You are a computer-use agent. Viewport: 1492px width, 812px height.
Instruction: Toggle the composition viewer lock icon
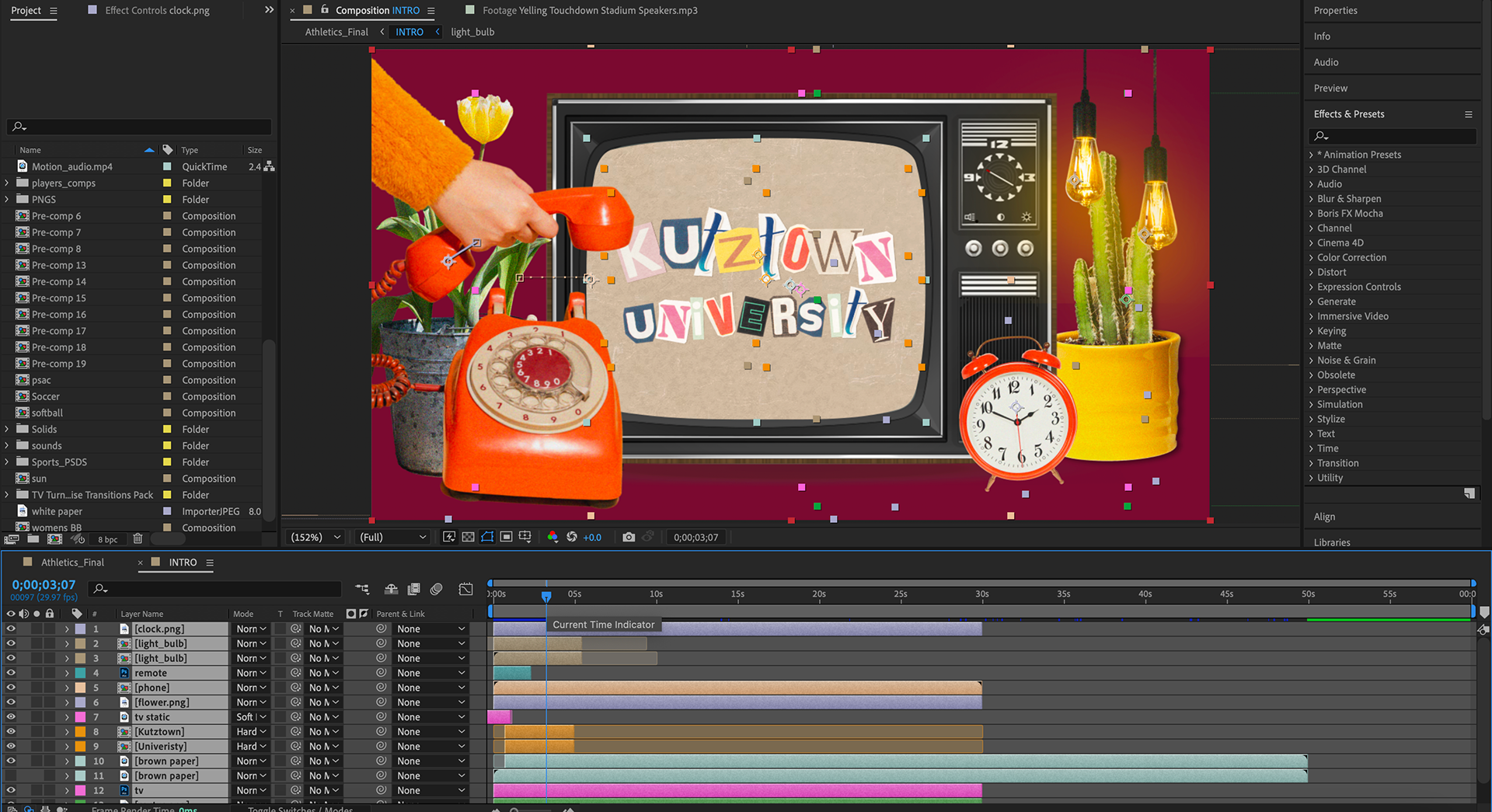click(325, 10)
